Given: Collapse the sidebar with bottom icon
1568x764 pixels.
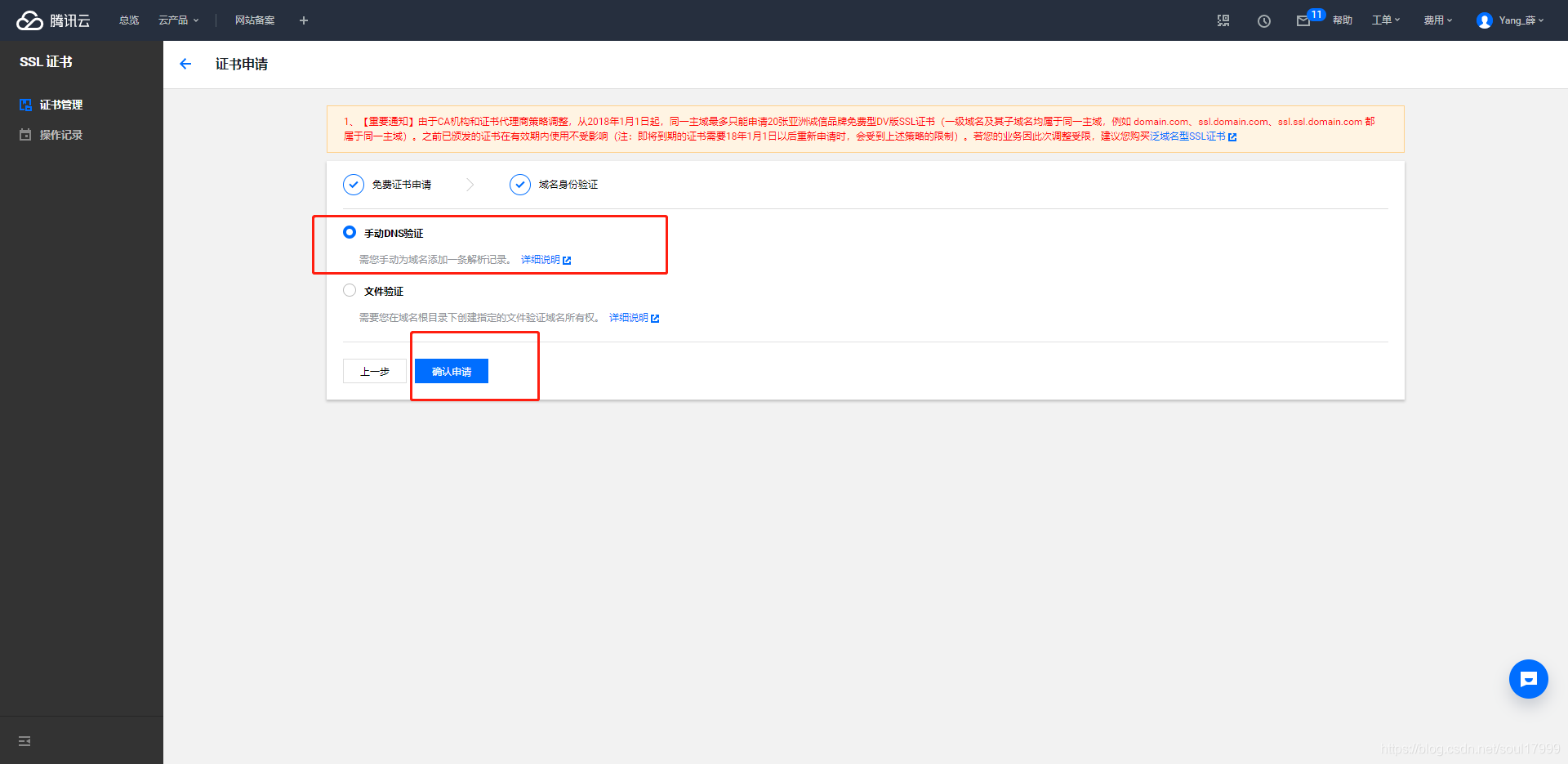Looking at the screenshot, I should [x=24, y=741].
